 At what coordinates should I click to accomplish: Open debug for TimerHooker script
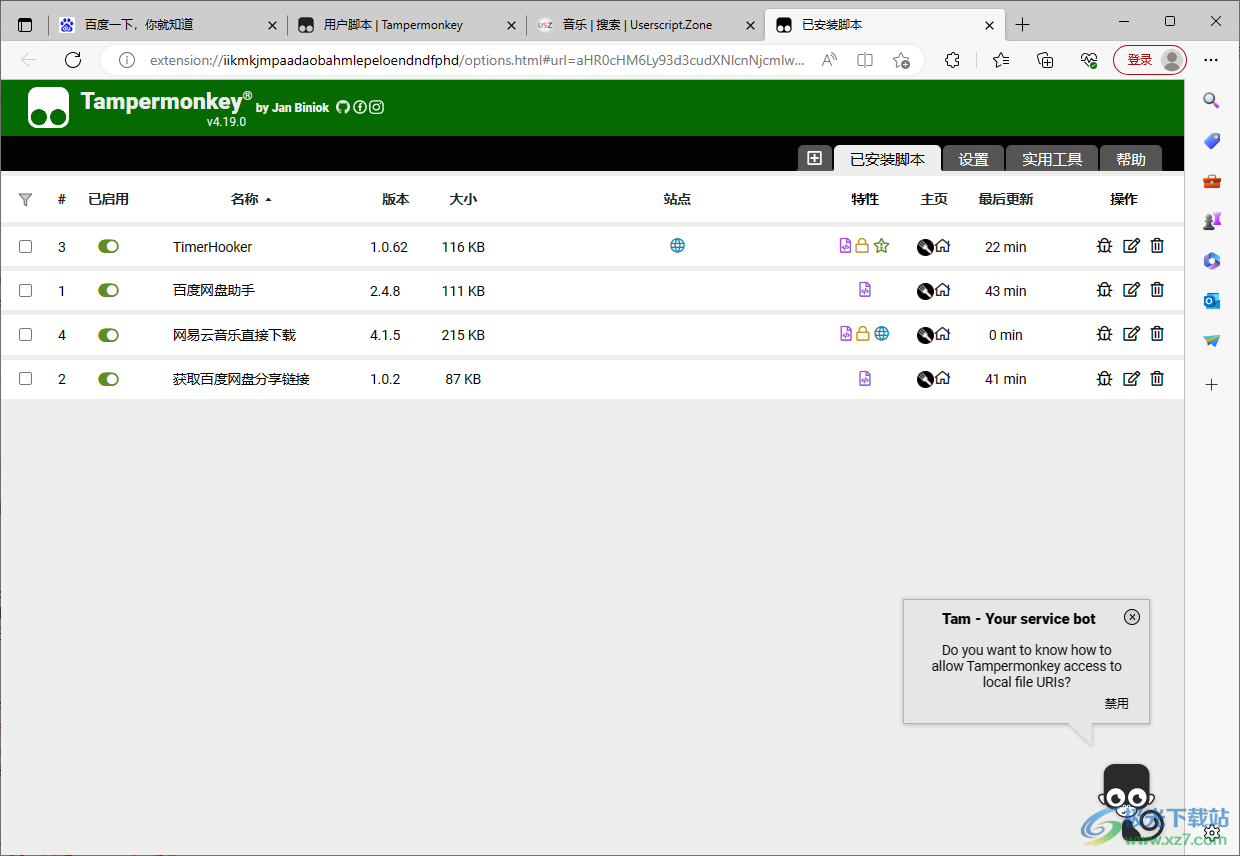[1104, 246]
